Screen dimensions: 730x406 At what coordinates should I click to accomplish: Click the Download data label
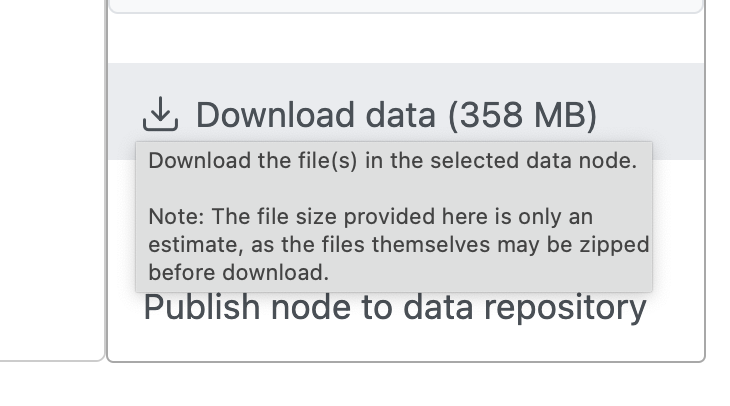pyautogui.click(x=315, y=115)
